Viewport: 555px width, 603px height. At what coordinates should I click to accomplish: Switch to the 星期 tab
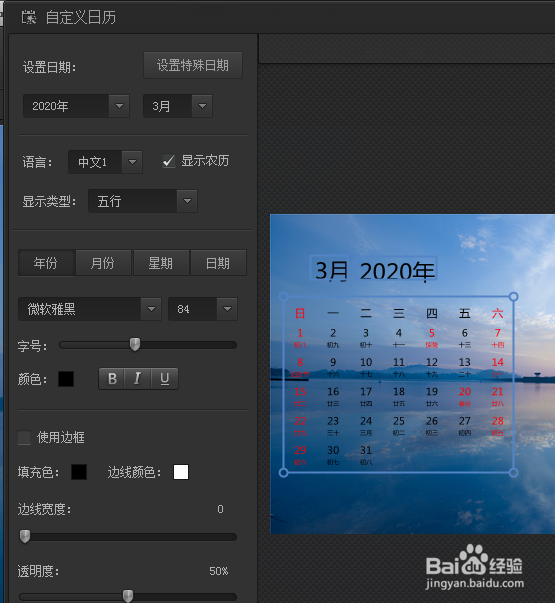tap(161, 263)
